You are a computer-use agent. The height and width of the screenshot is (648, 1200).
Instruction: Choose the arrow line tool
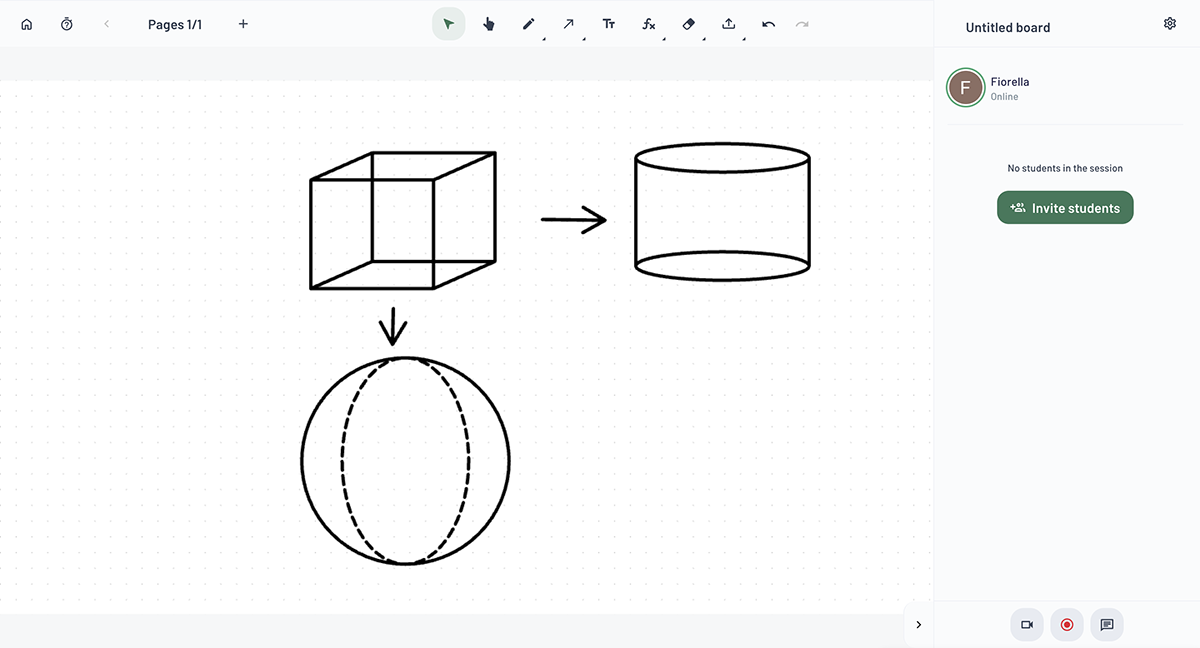tap(569, 24)
